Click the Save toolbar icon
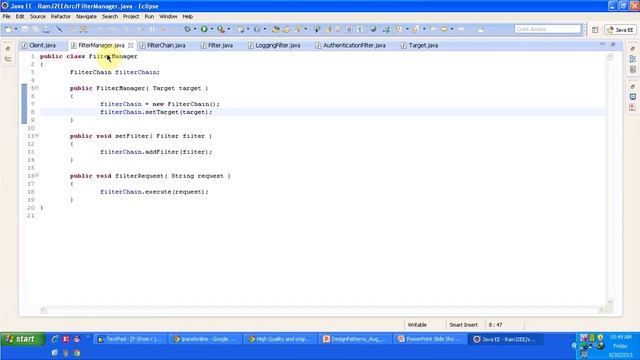 25,29
